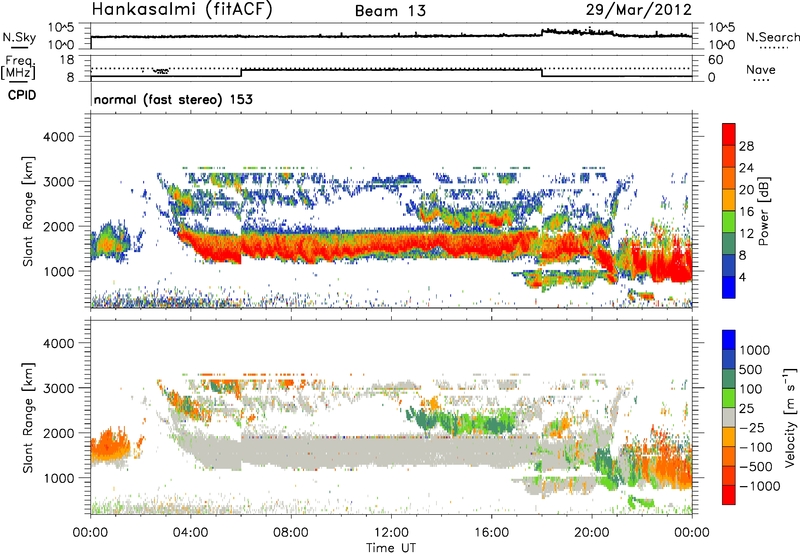
Task: Pick the Velocity segment between -500 and -1000
Action: [x=729, y=475]
